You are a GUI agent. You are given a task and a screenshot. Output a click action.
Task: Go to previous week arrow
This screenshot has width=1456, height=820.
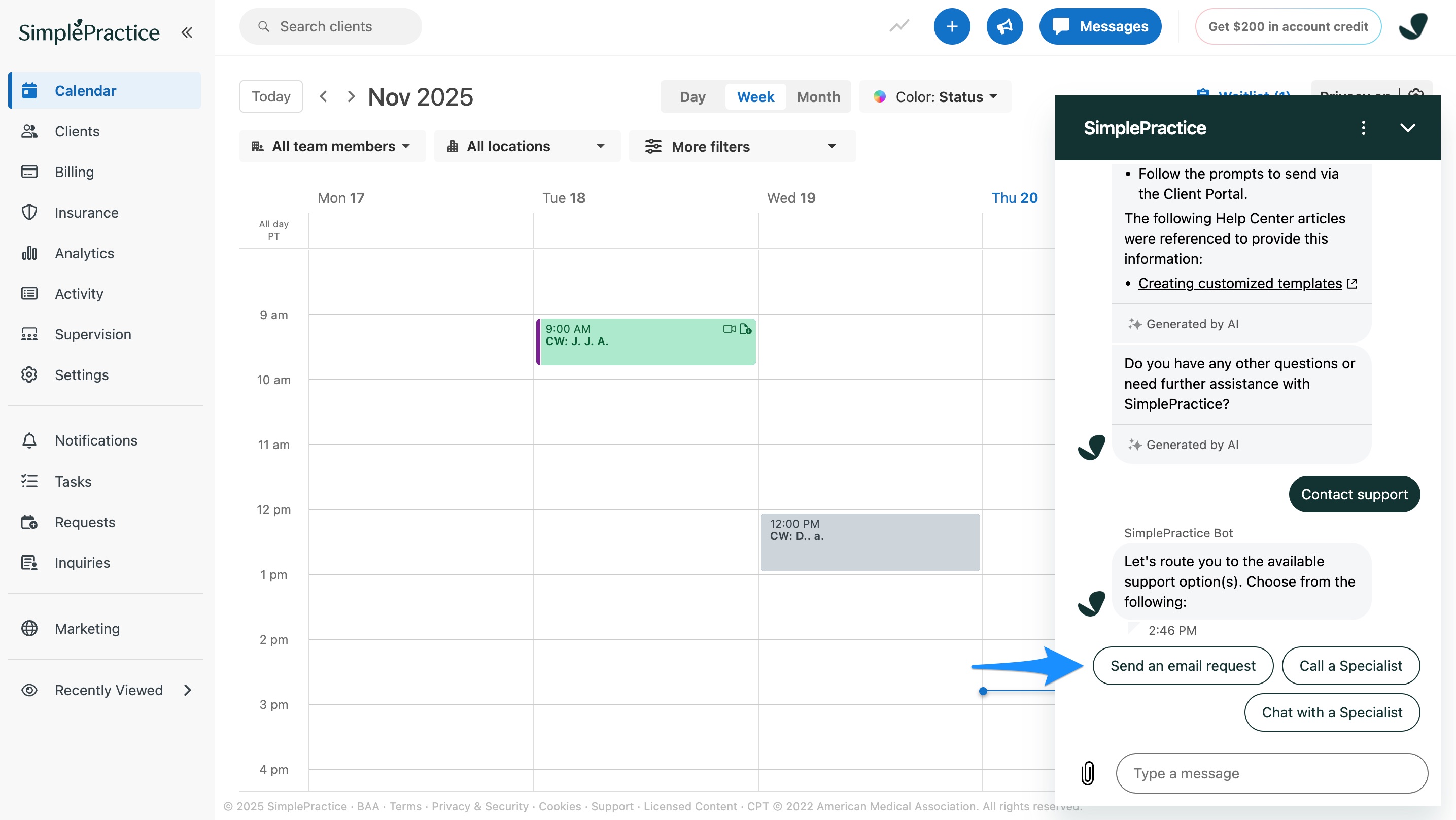pyautogui.click(x=323, y=97)
